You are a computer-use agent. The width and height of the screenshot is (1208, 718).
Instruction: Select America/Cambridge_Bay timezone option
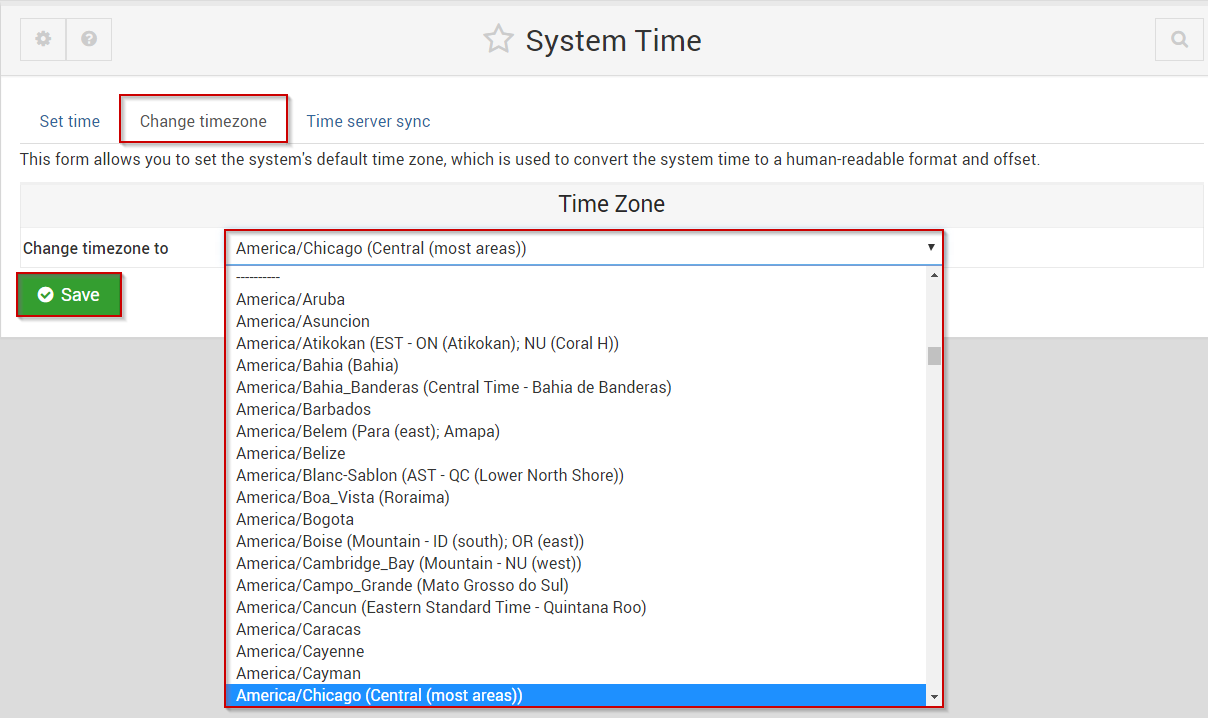click(577, 563)
